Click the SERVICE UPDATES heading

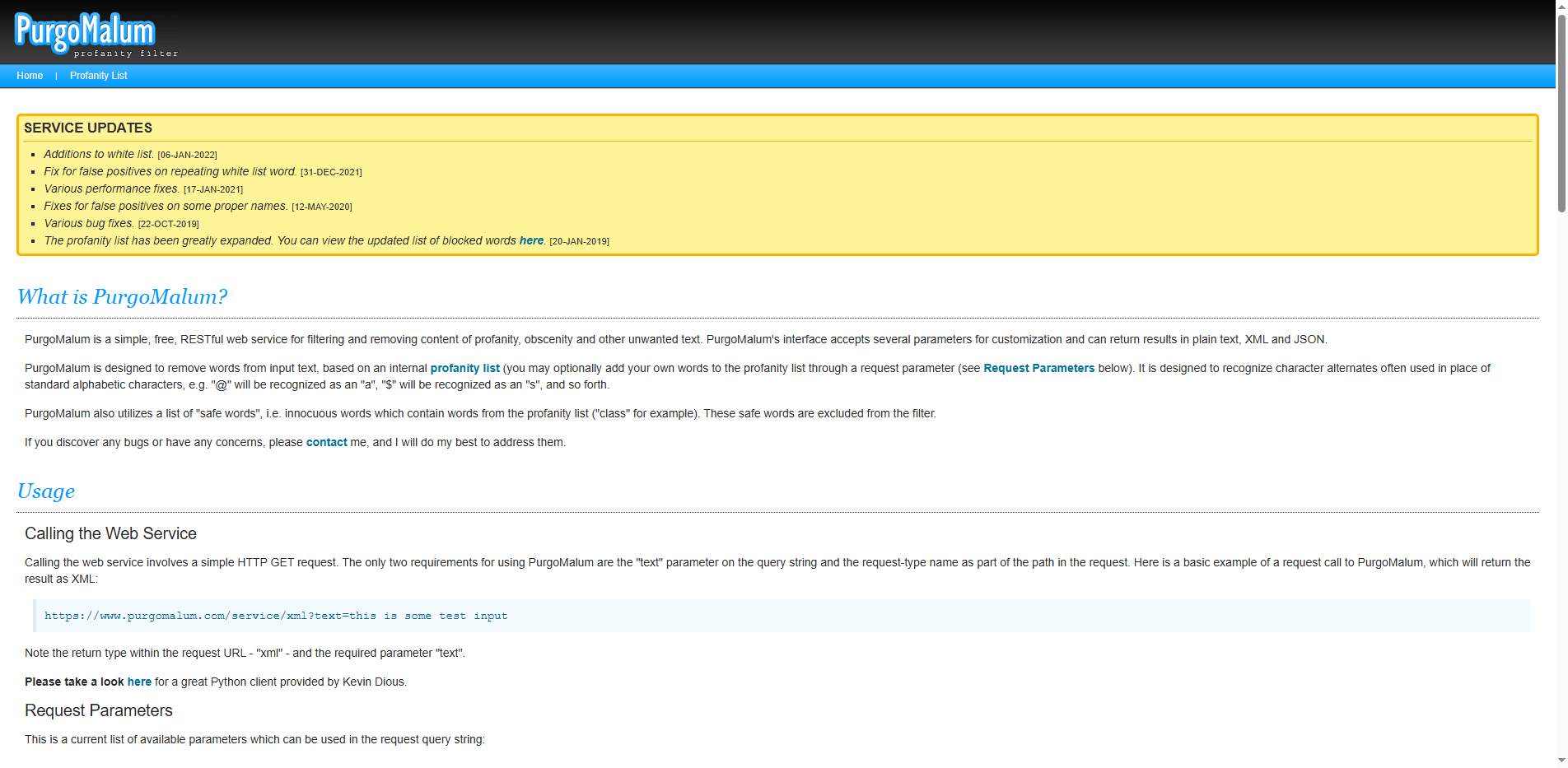(x=88, y=128)
